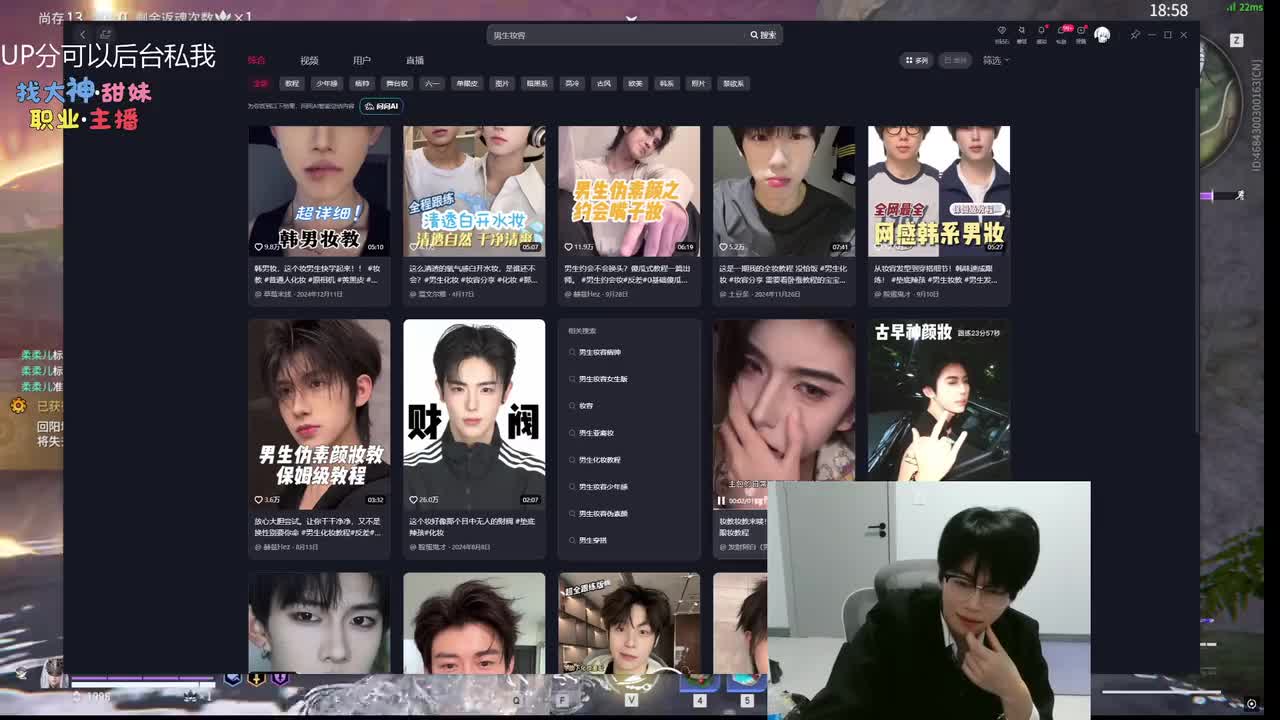Click the V ability slot in game HUD
1280x720 pixels.
tap(631, 700)
